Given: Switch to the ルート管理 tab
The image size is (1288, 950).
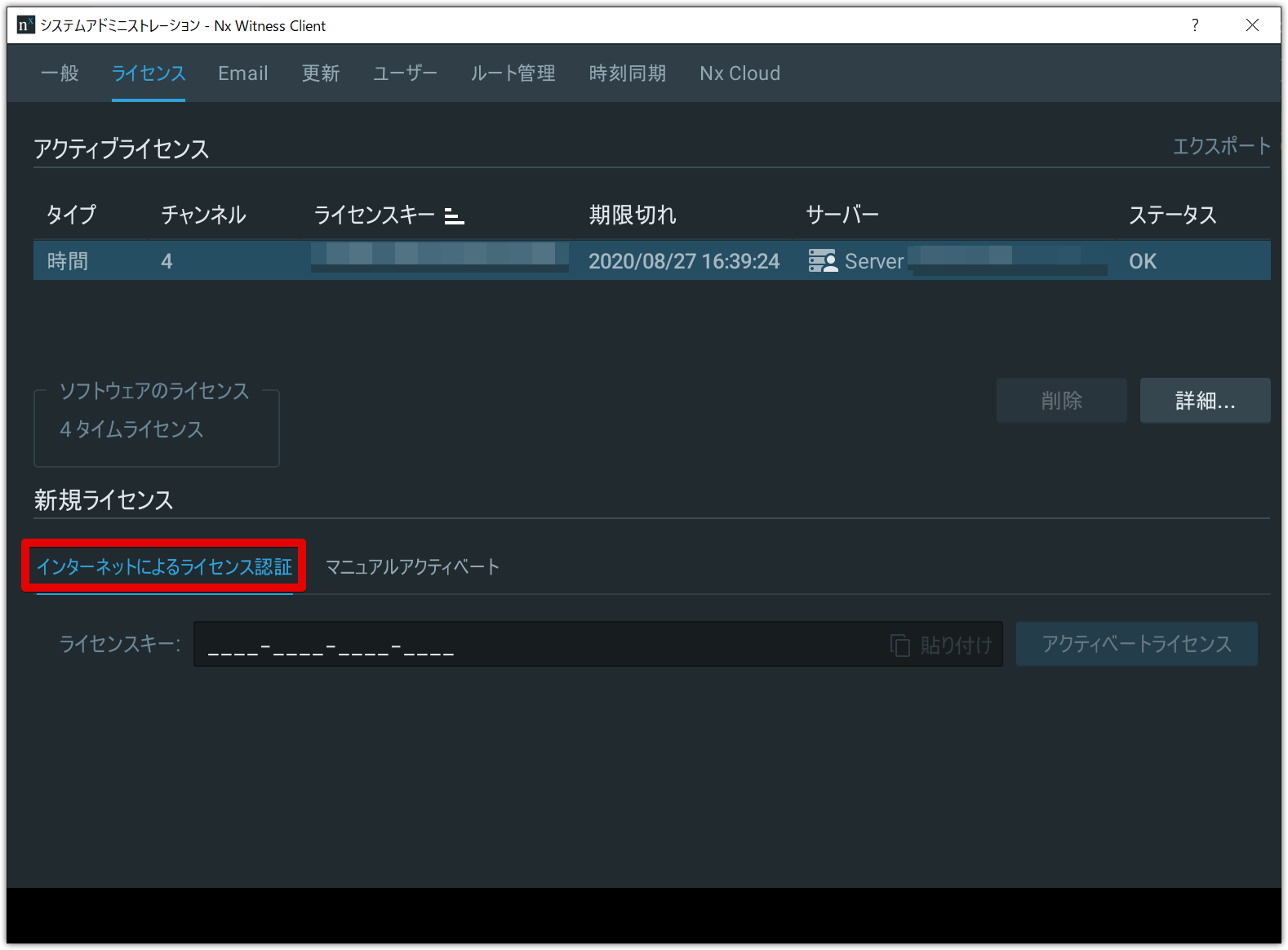Looking at the screenshot, I should (x=513, y=73).
